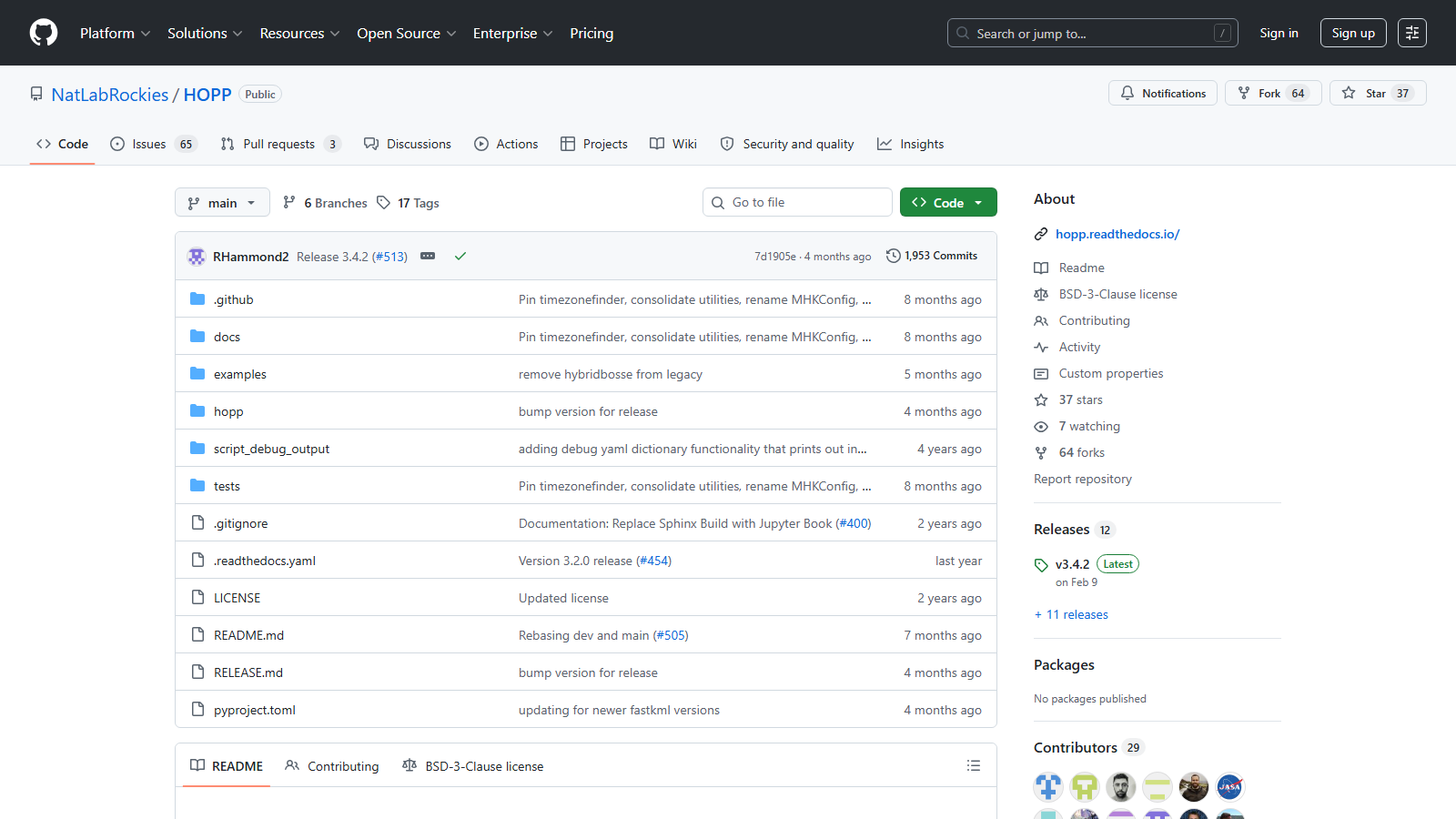Expand the Solutions menu

coord(205,33)
